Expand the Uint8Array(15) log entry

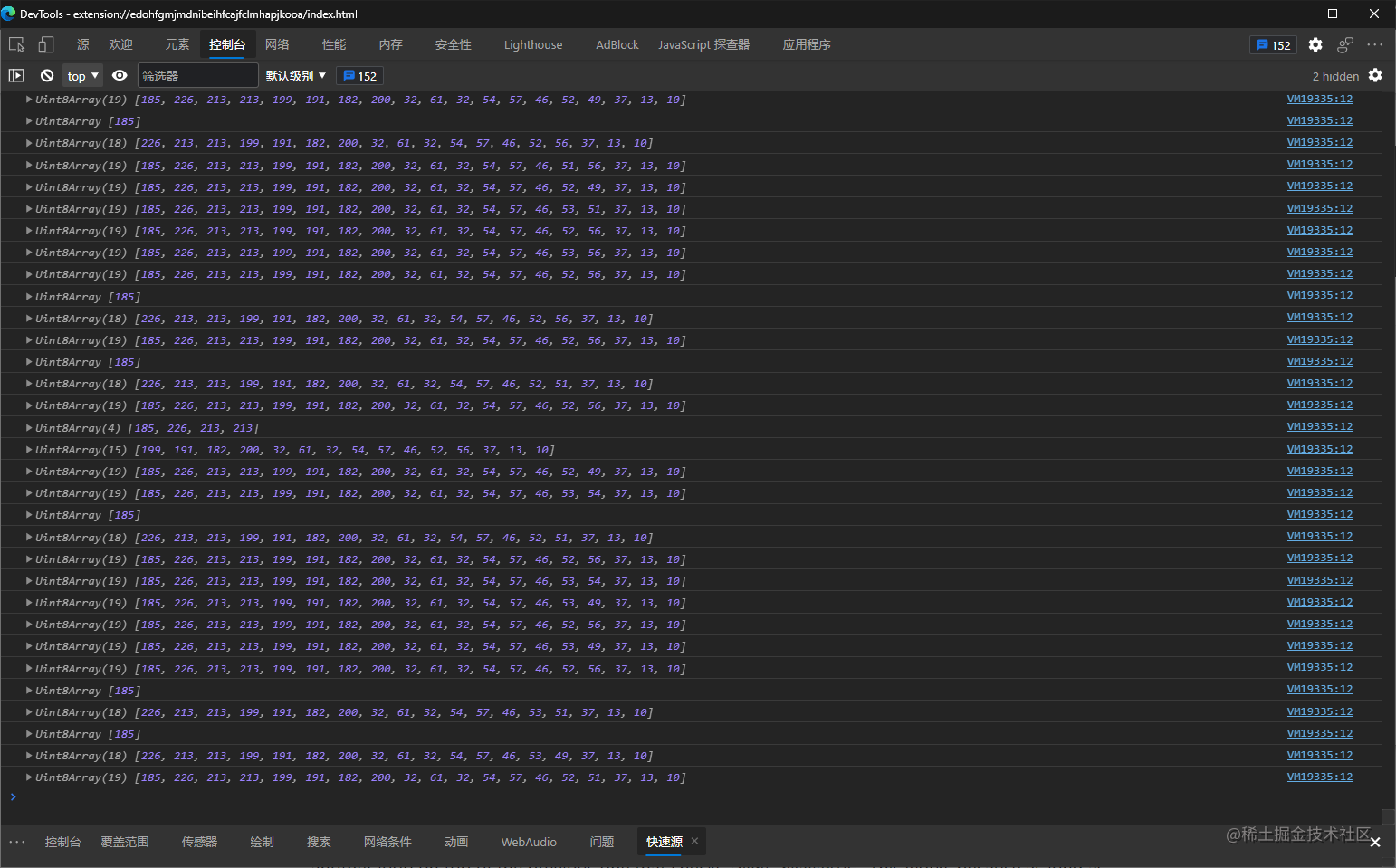pyautogui.click(x=30, y=450)
